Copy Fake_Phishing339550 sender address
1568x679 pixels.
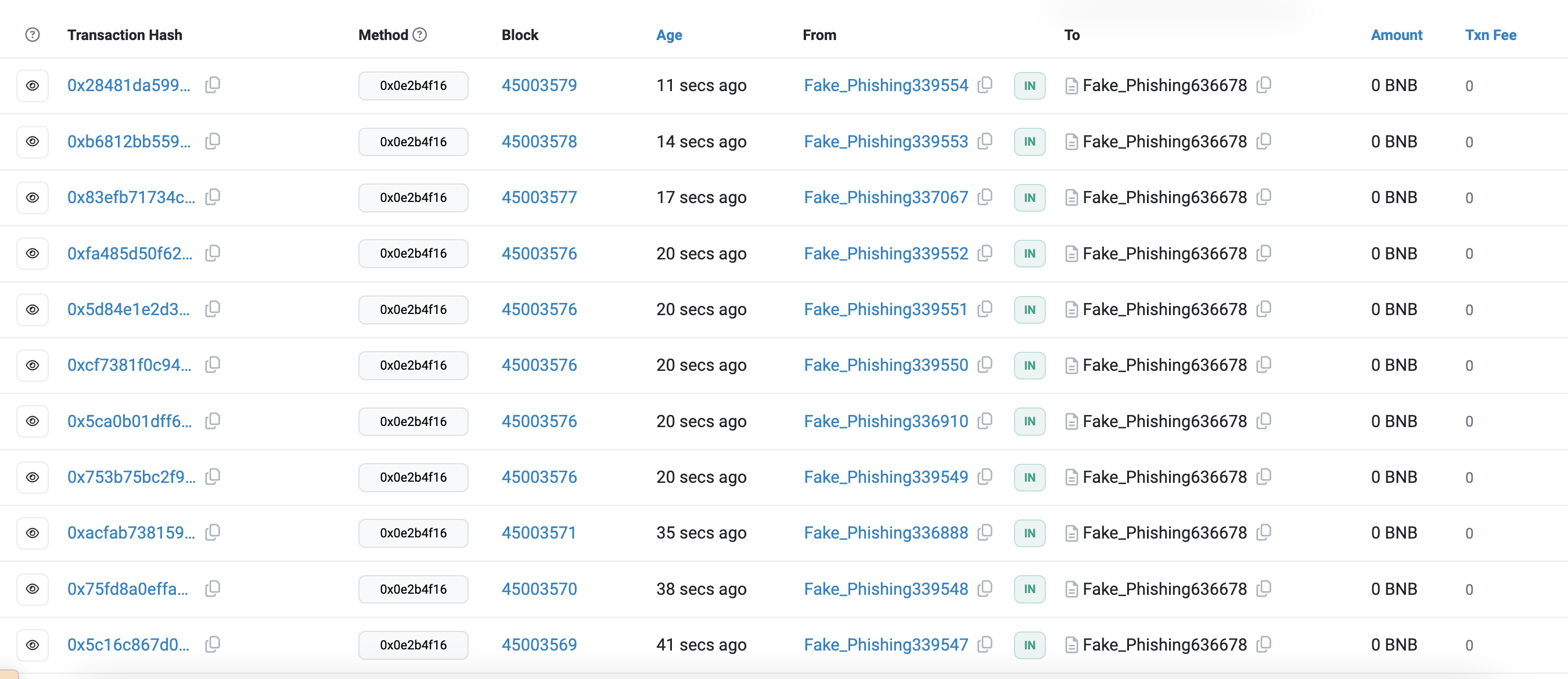[985, 365]
